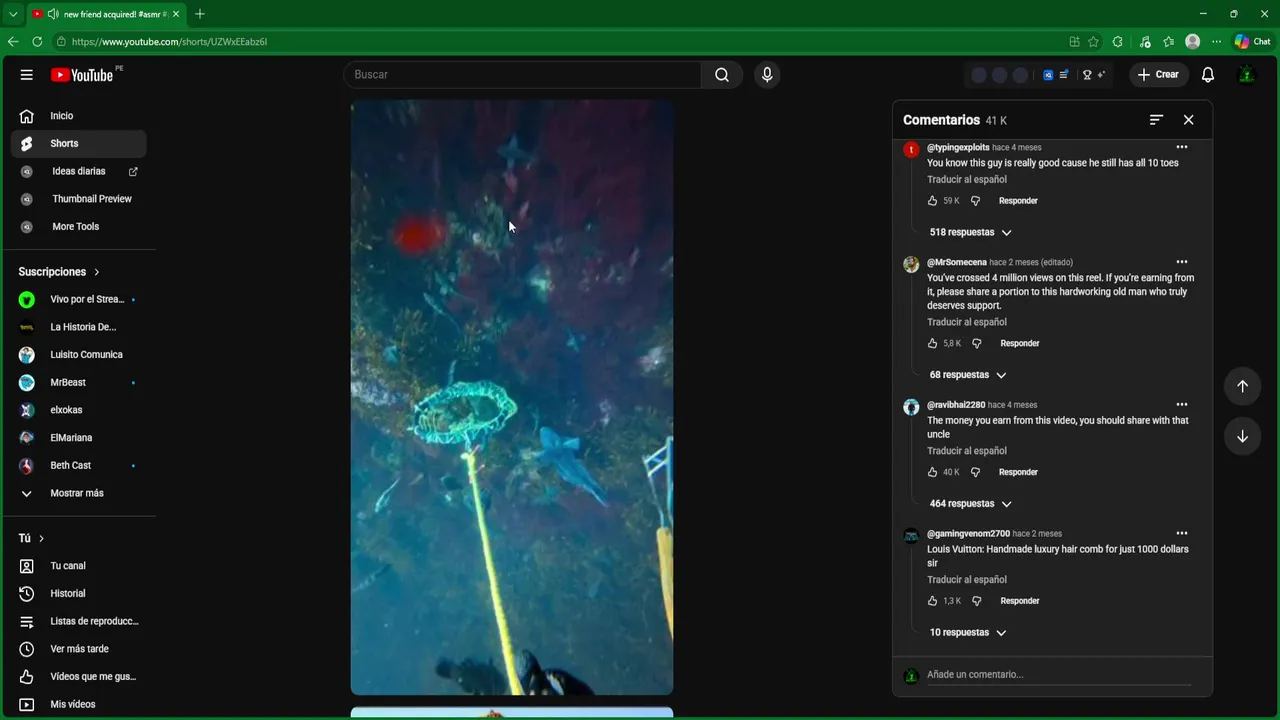Image resolution: width=1280 pixels, height=720 pixels.
Task: Click the trophy extension icon
Action: coord(1087,75)
